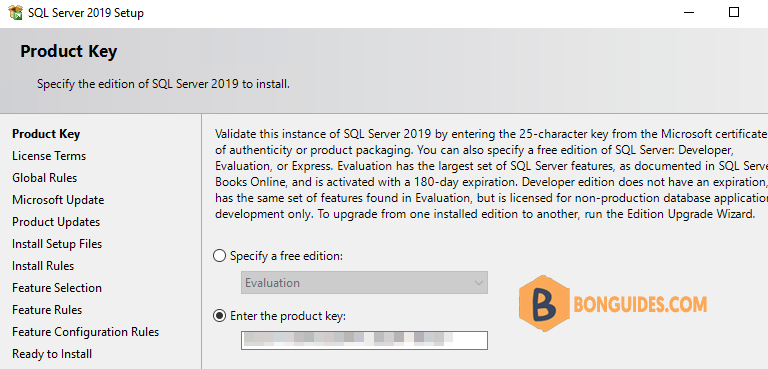Open the Microsoft Update step
The height and width of the screenshot is (369, 768).
[58, 200]
